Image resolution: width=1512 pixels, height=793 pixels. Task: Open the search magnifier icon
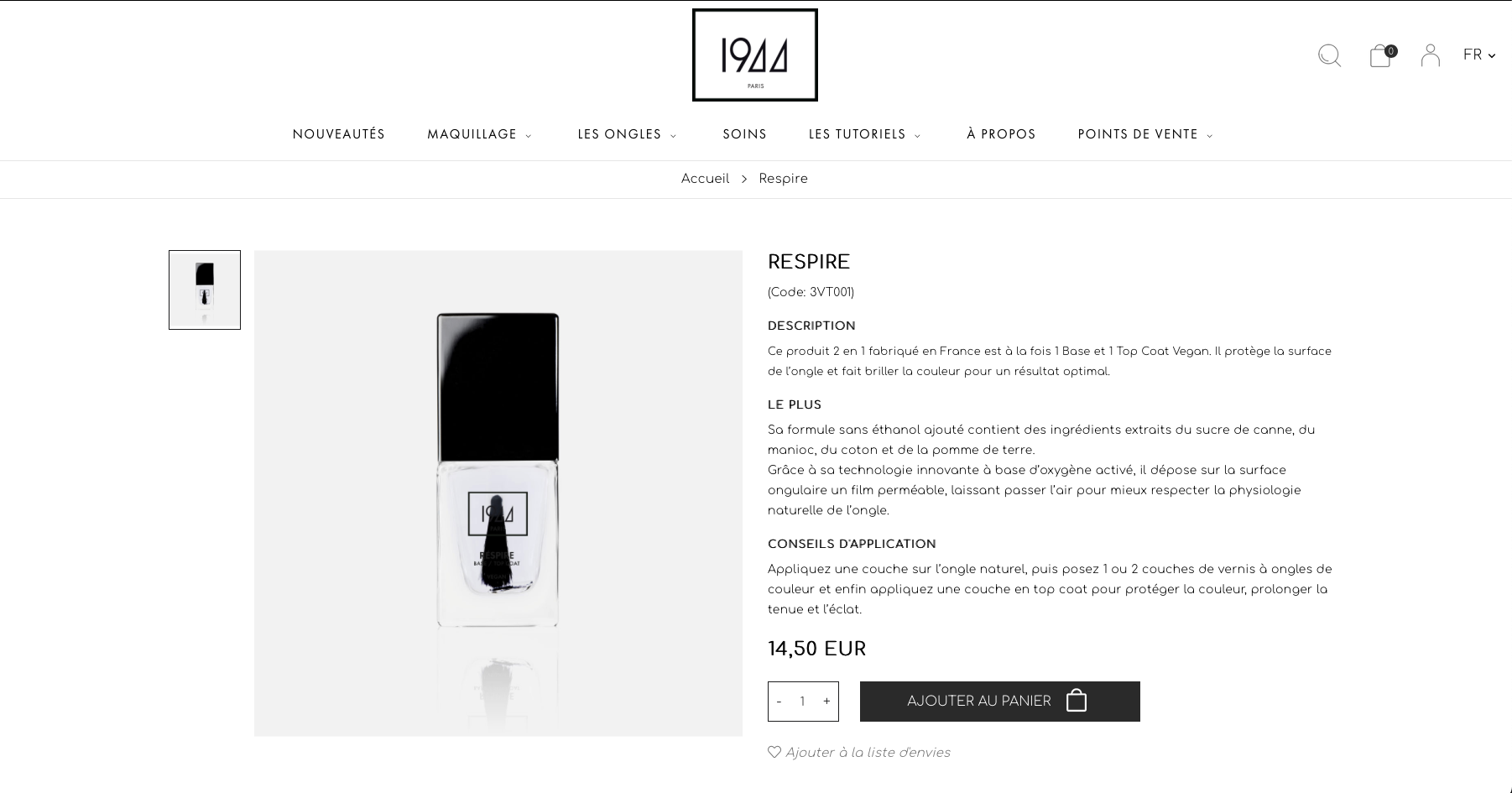point(1330,55)
